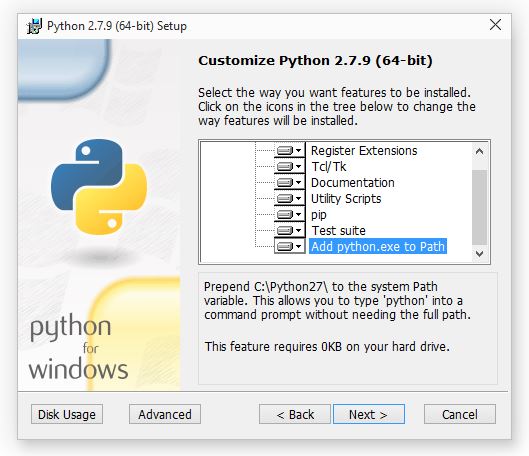Click the Python setup installer icon in the title bar

(x=34, y=26)
